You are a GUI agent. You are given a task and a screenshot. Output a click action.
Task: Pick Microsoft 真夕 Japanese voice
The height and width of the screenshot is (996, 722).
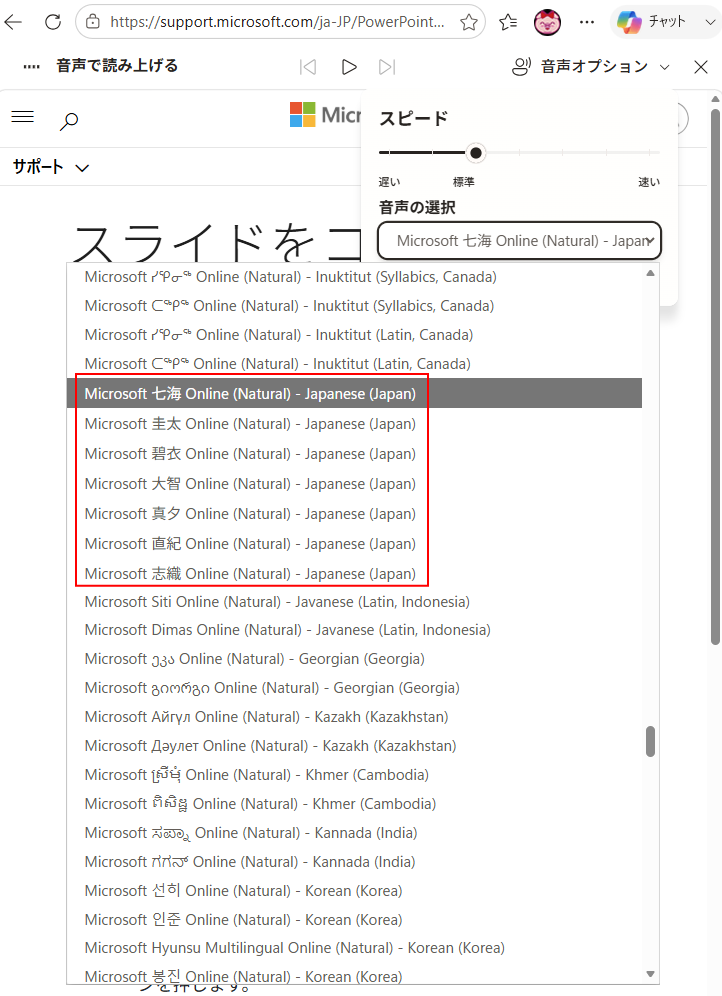(354, 513)
